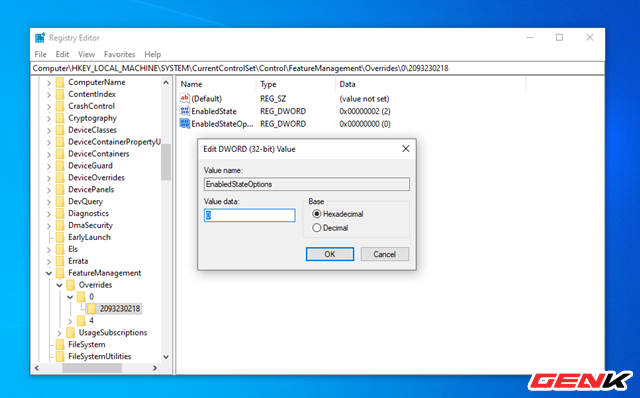Click the DevicePanels folder icon

[60, 189]
